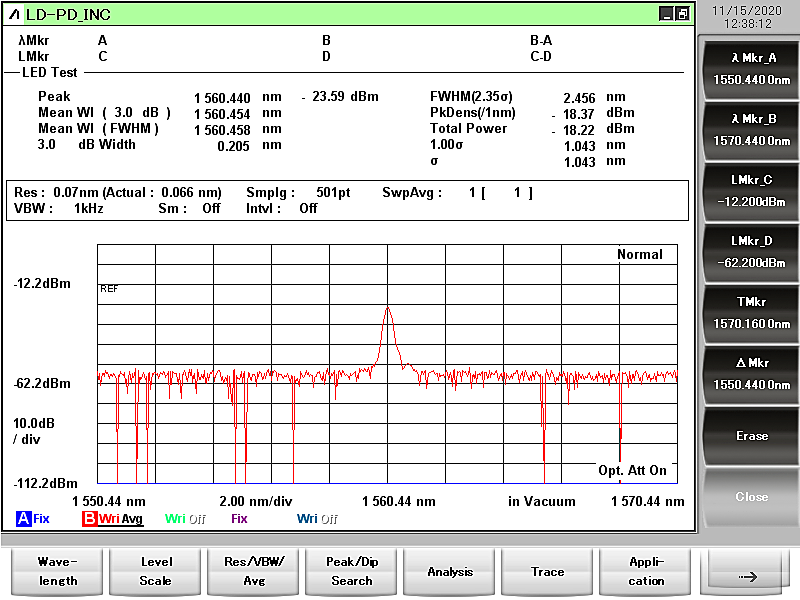Viewport: 800px width, 600px height.
Task: Click the start wavelength 1 550.44 nm
Action: 109,502
